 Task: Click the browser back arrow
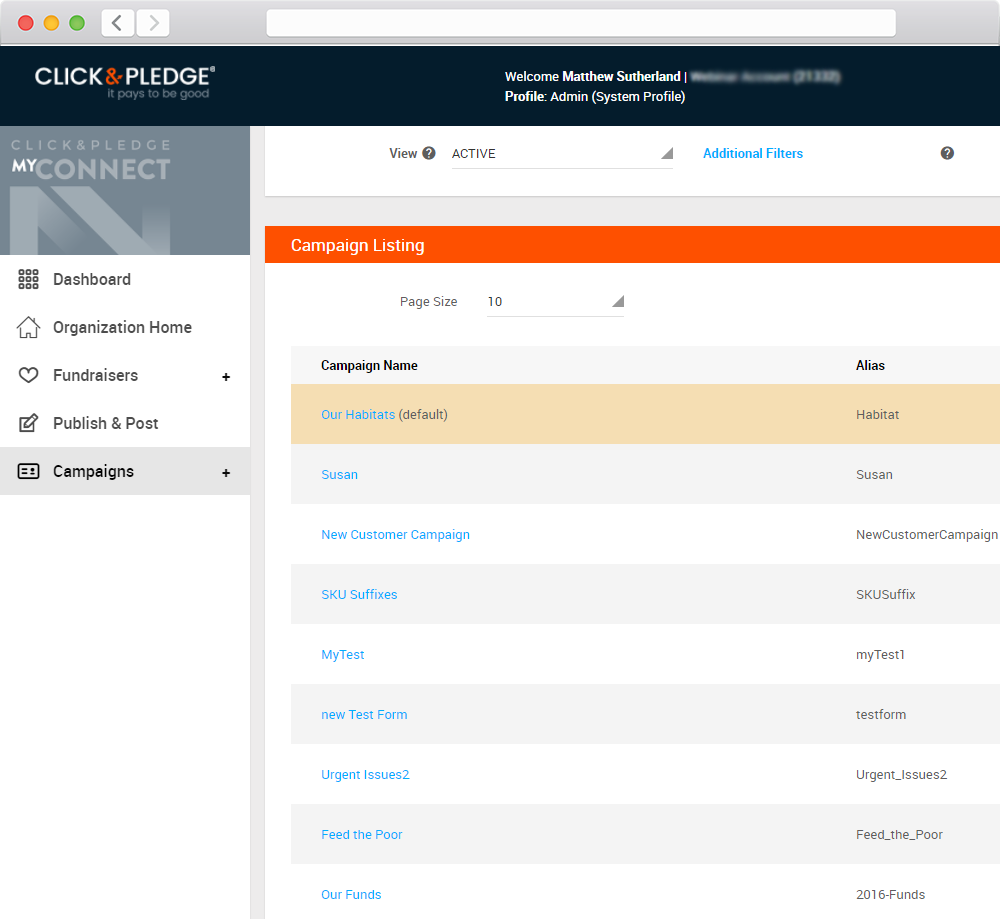118,22
